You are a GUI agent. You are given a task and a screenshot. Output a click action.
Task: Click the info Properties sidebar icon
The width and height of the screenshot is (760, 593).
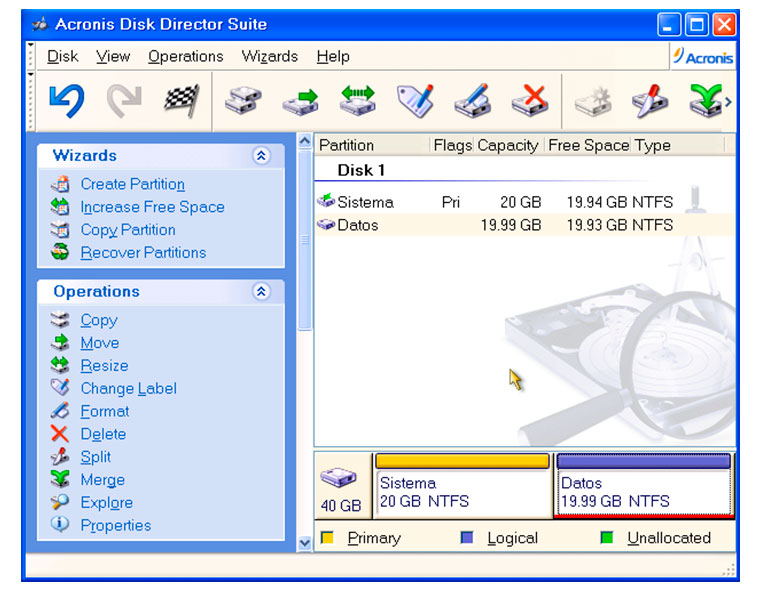[60, 525]
